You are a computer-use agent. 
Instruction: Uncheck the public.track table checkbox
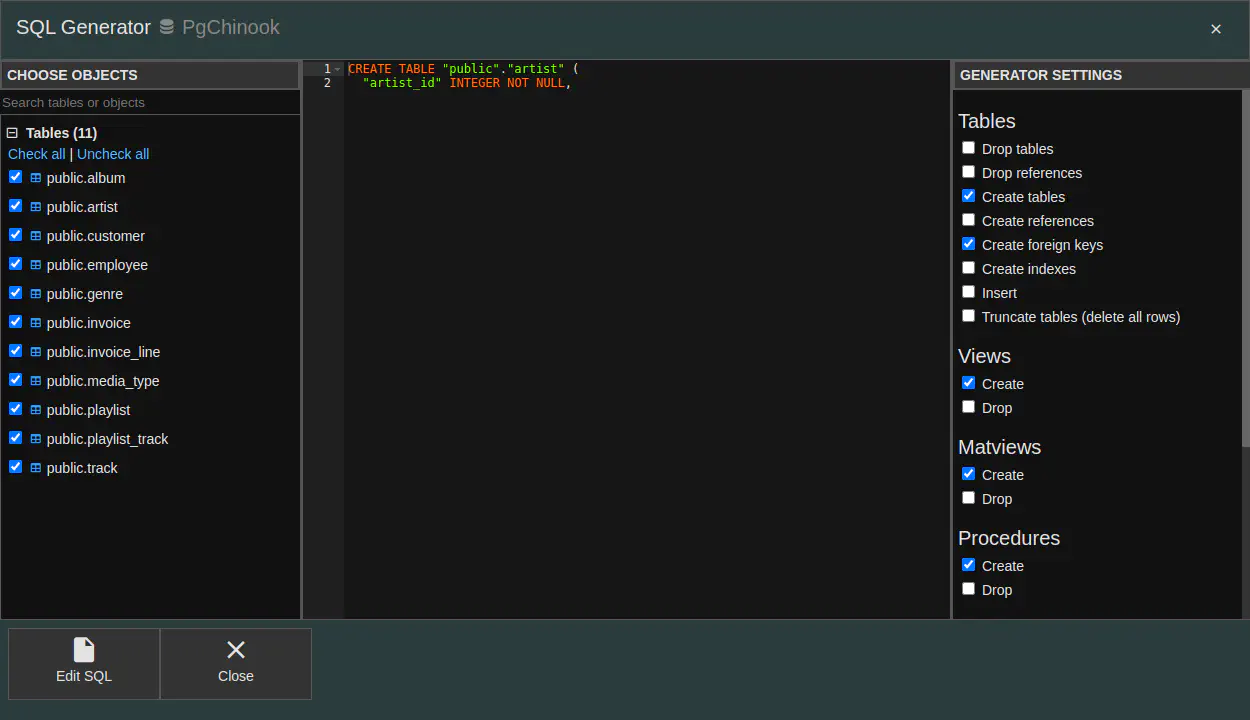click(x=15, y=467)
